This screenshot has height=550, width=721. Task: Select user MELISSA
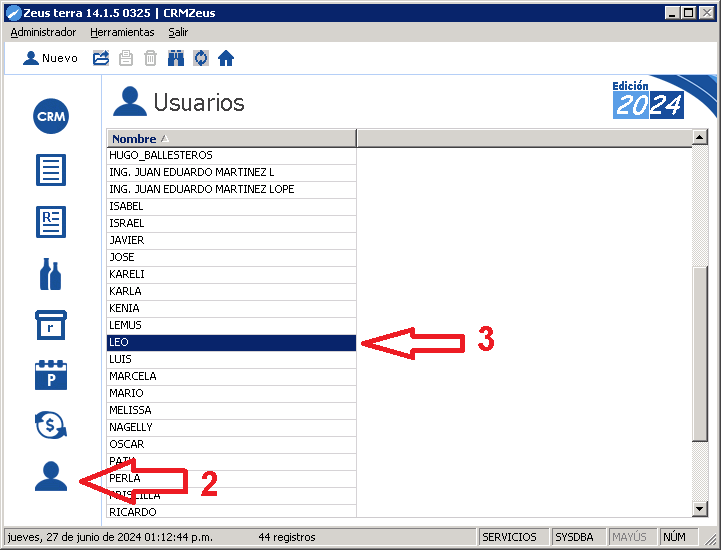[232, 411]
